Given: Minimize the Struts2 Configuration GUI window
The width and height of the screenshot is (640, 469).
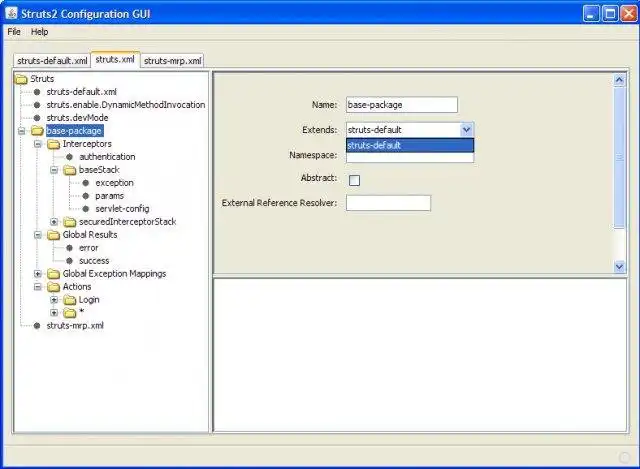Looking at the screenshot, I should pyautogui.click(x=591, y=14).
